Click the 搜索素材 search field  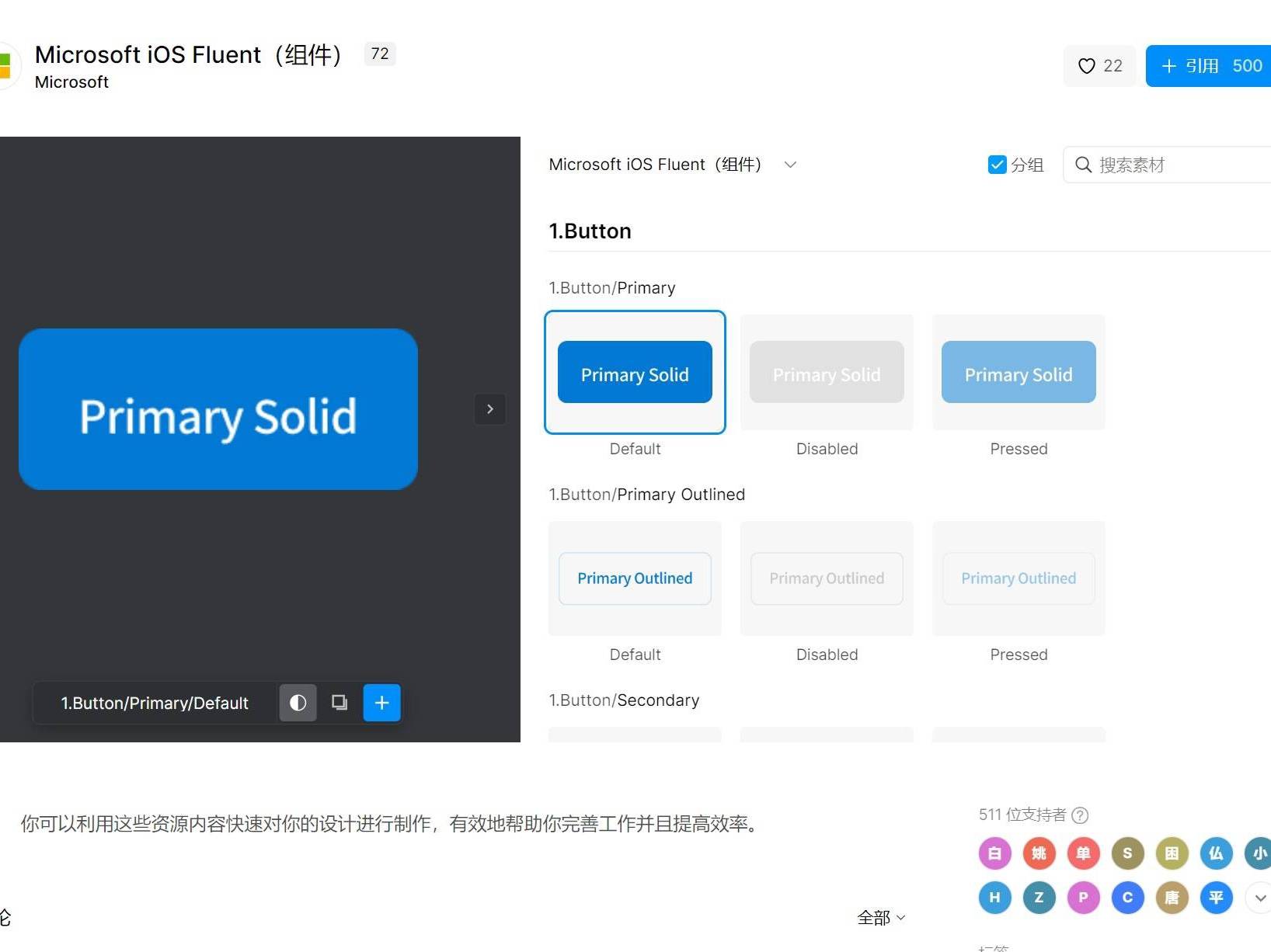click(x=1167, y=165)
